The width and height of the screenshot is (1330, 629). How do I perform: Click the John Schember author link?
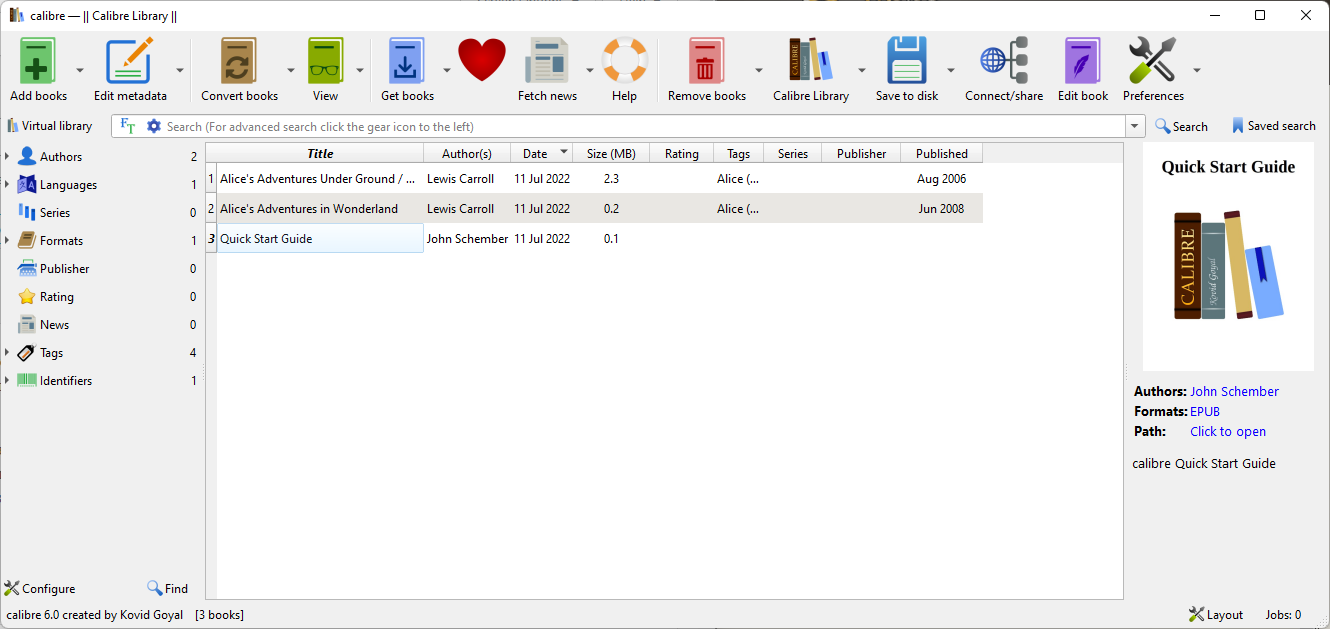tap(1234, 392)
